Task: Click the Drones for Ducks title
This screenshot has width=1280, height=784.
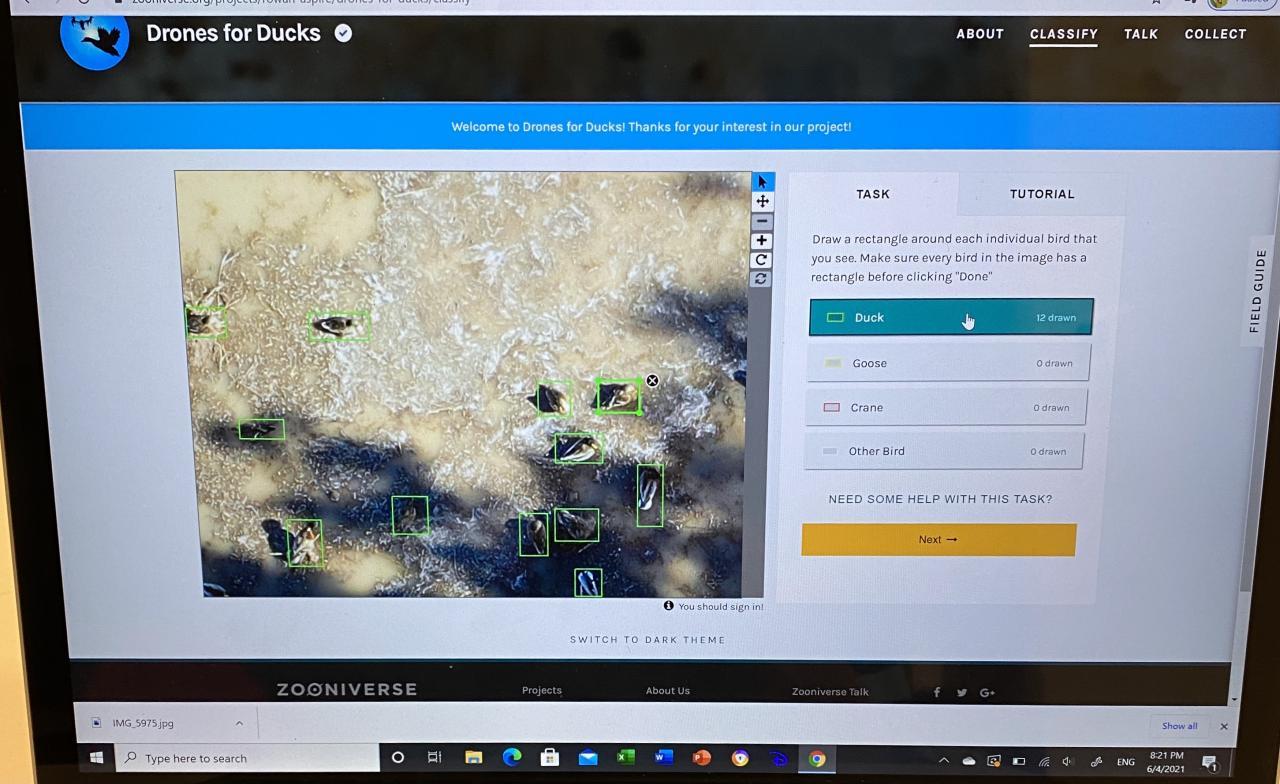Action: coord(234,33)
